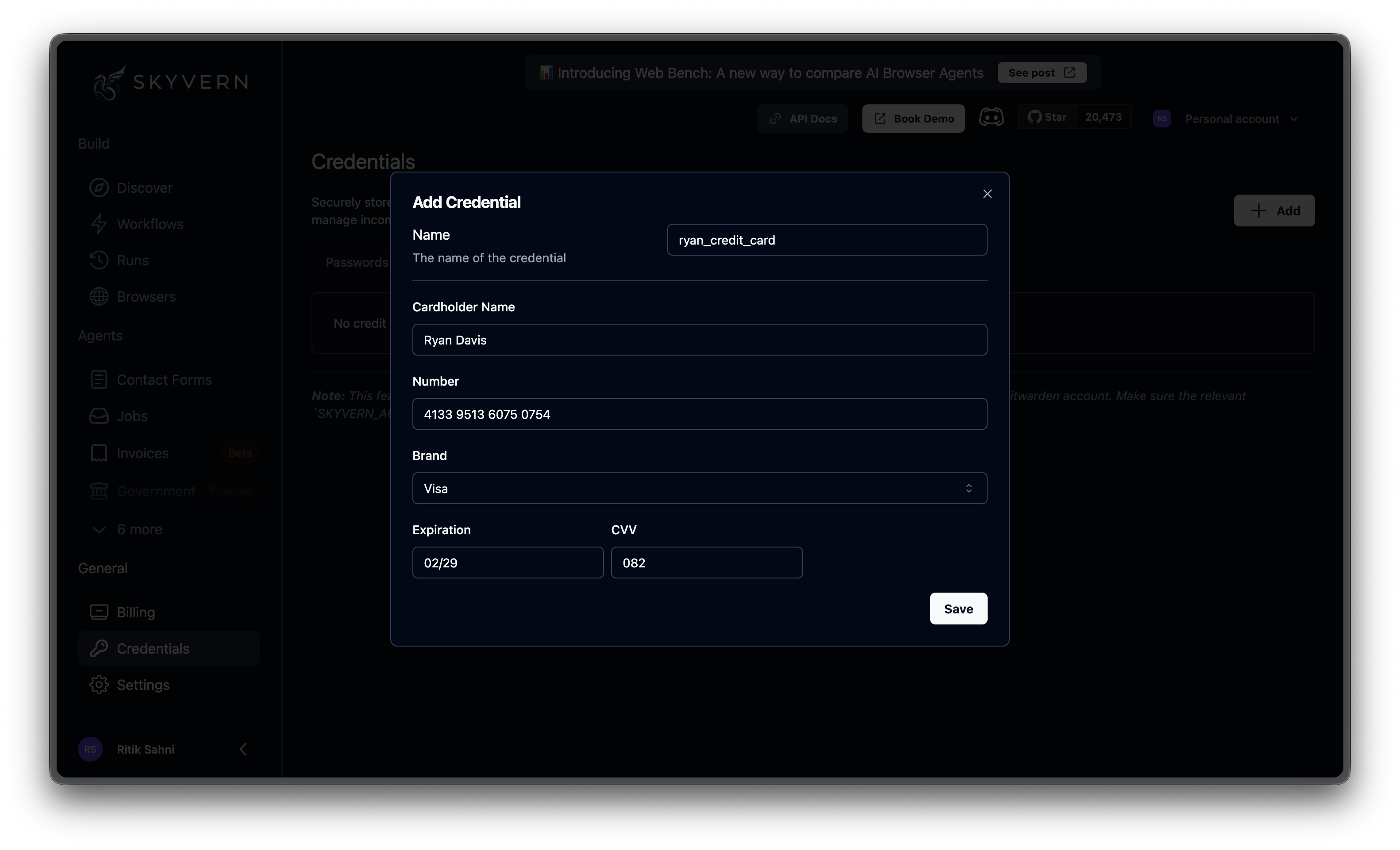Save the new credential
The image size is (1400, 850).
point(958,608)
